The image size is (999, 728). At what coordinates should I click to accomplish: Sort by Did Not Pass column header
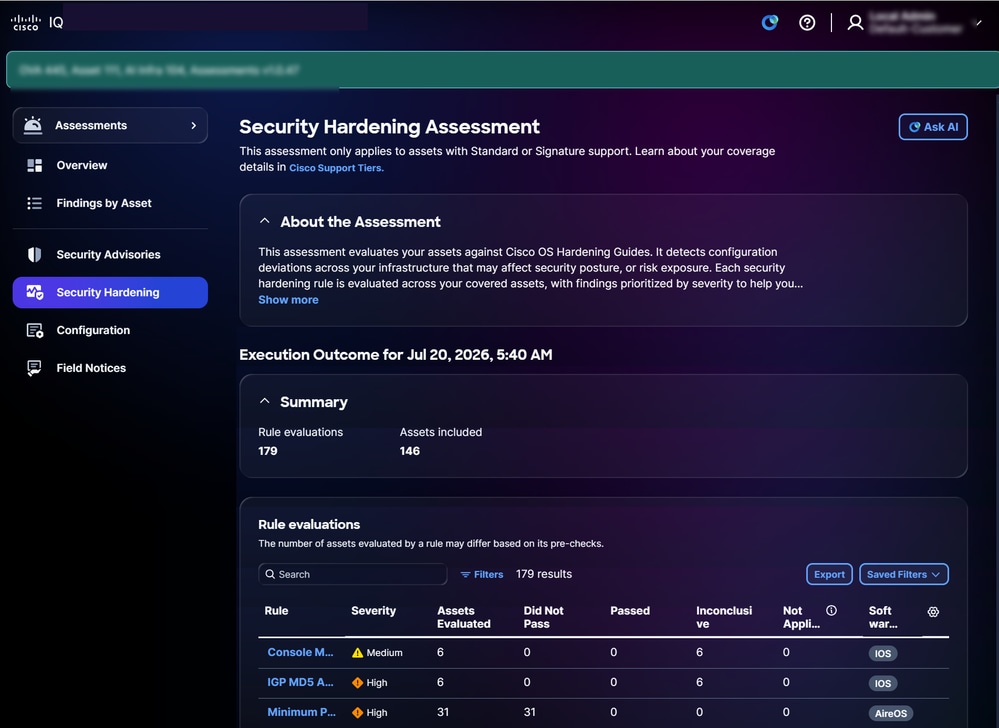[543, 617]
